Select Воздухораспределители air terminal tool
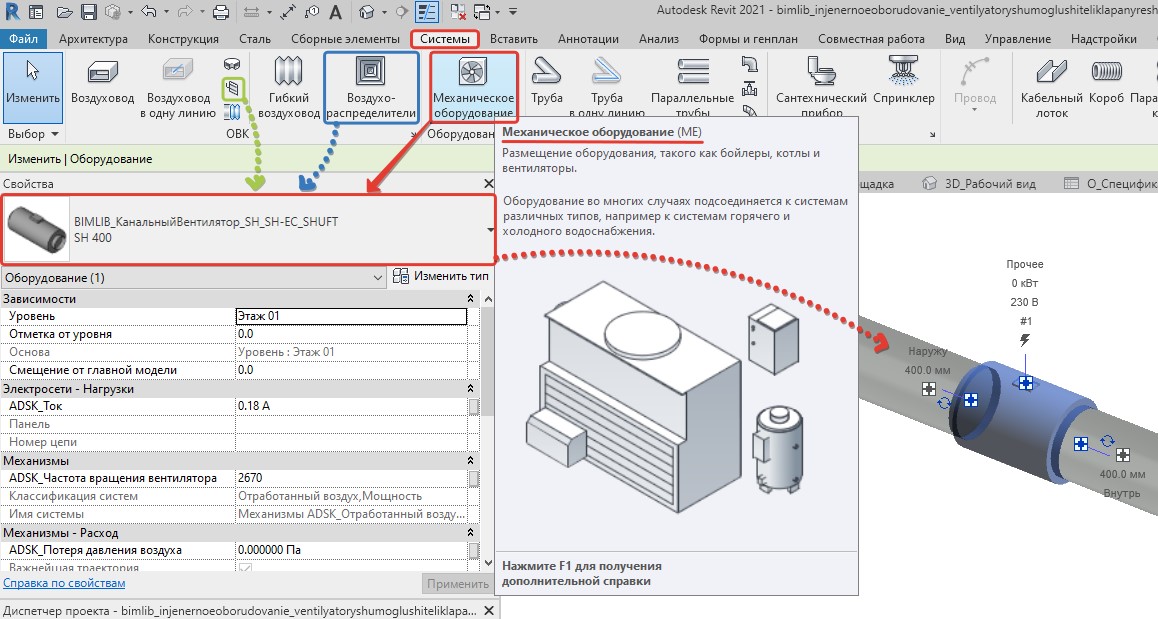 (x=371, y=87)
